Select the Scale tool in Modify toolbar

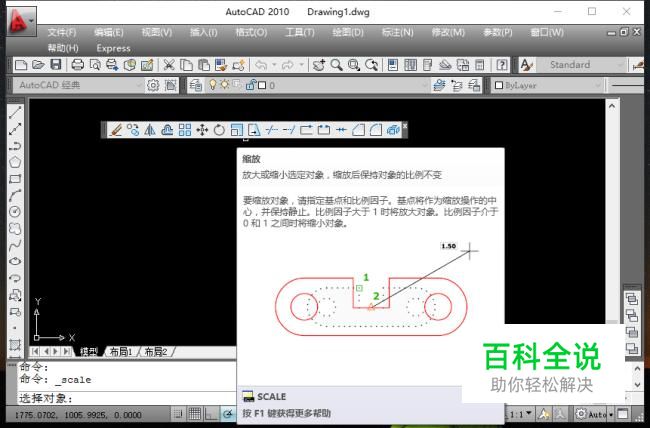[x=236, y=130]
